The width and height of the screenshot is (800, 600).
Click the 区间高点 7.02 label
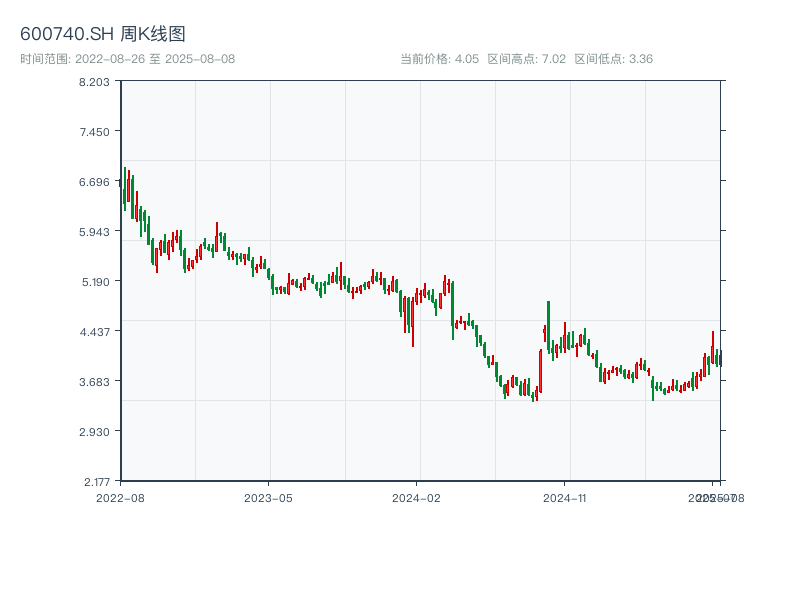[x=526, y=59]
